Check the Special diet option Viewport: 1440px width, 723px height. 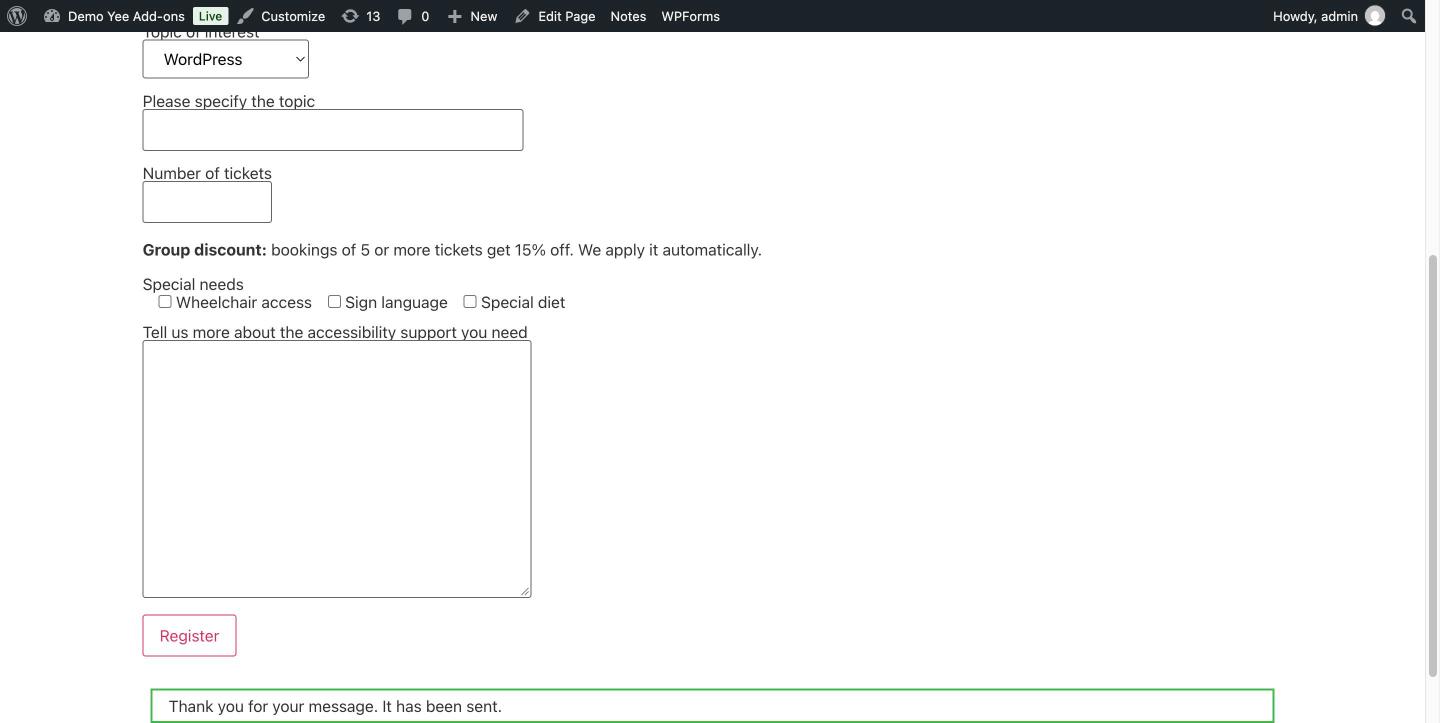point(470,301)
